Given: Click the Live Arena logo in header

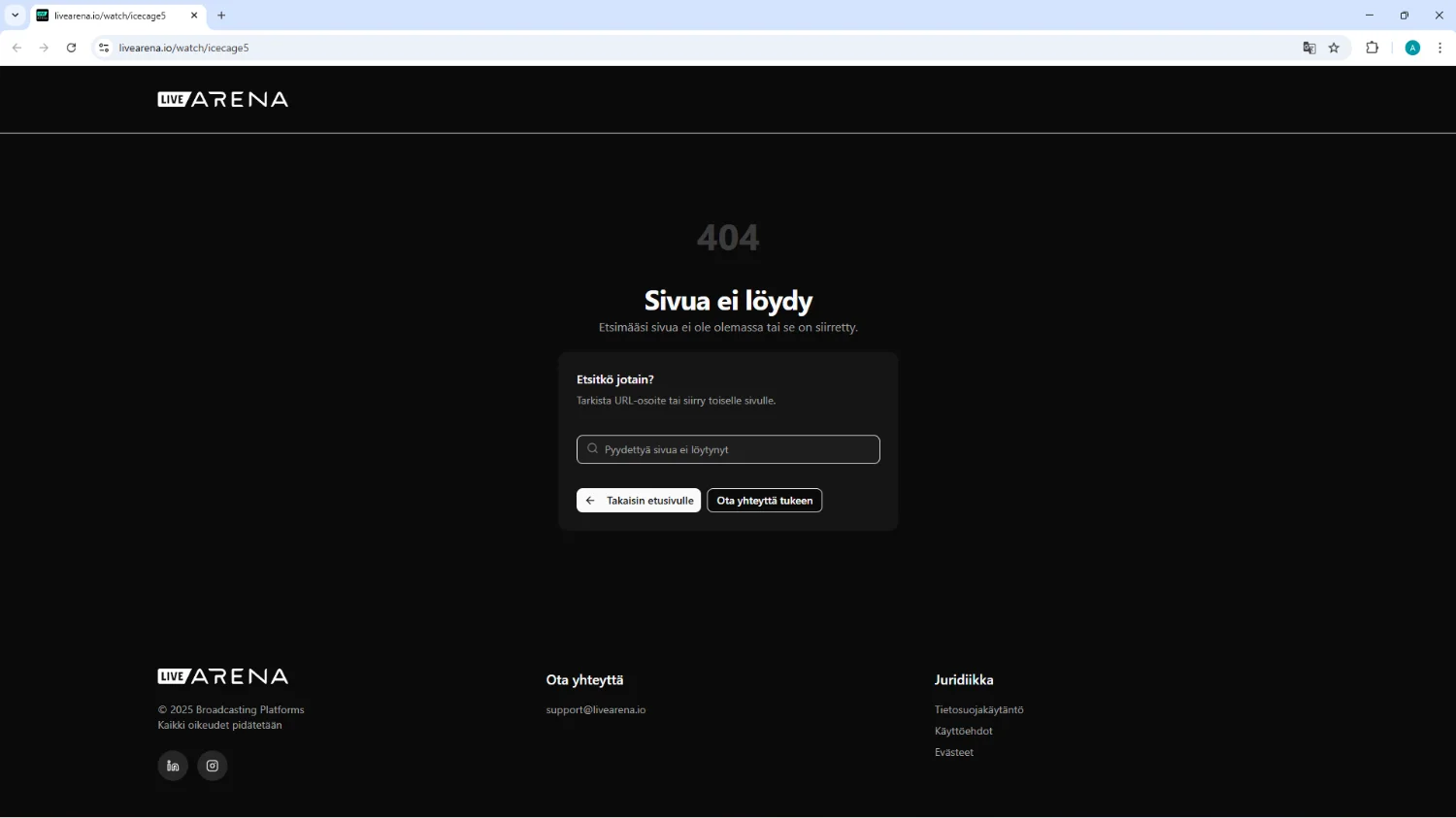Looking at the screenshot, I should click(223, 99).
